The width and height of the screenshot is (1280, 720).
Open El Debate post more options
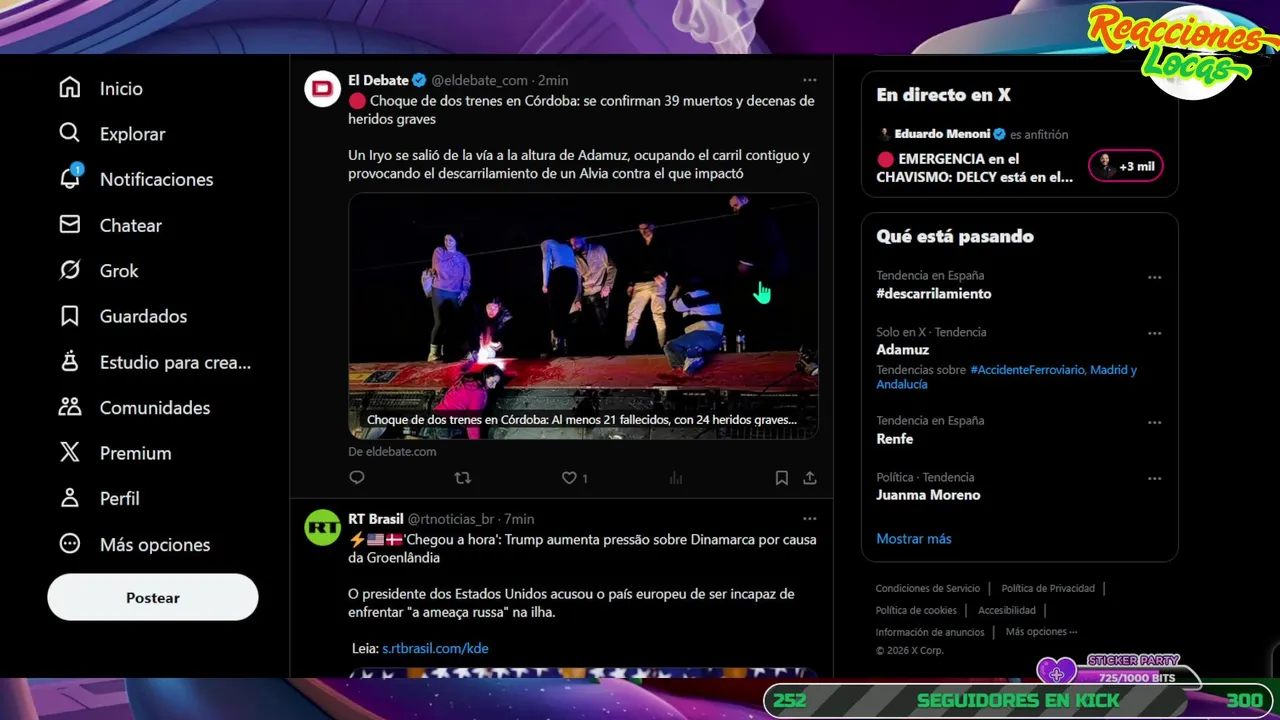click(x=810, y=80)
